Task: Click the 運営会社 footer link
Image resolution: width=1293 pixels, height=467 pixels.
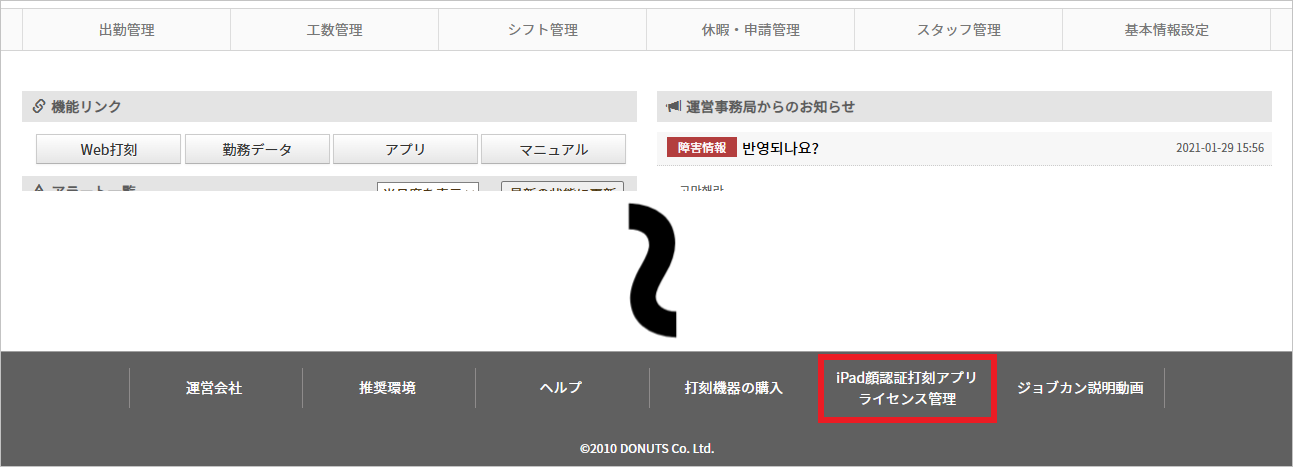Action: (x=214, y=388)
